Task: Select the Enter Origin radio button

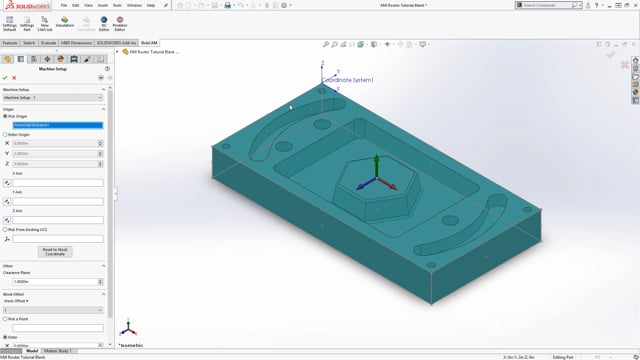Action: [x=5, y=134]
